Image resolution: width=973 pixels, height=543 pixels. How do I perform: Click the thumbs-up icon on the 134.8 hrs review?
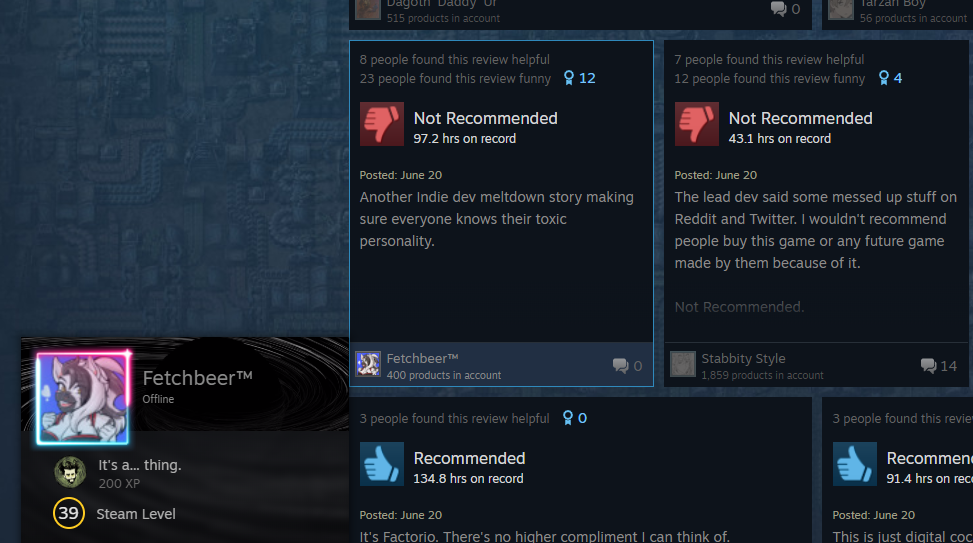pos(382,464)
